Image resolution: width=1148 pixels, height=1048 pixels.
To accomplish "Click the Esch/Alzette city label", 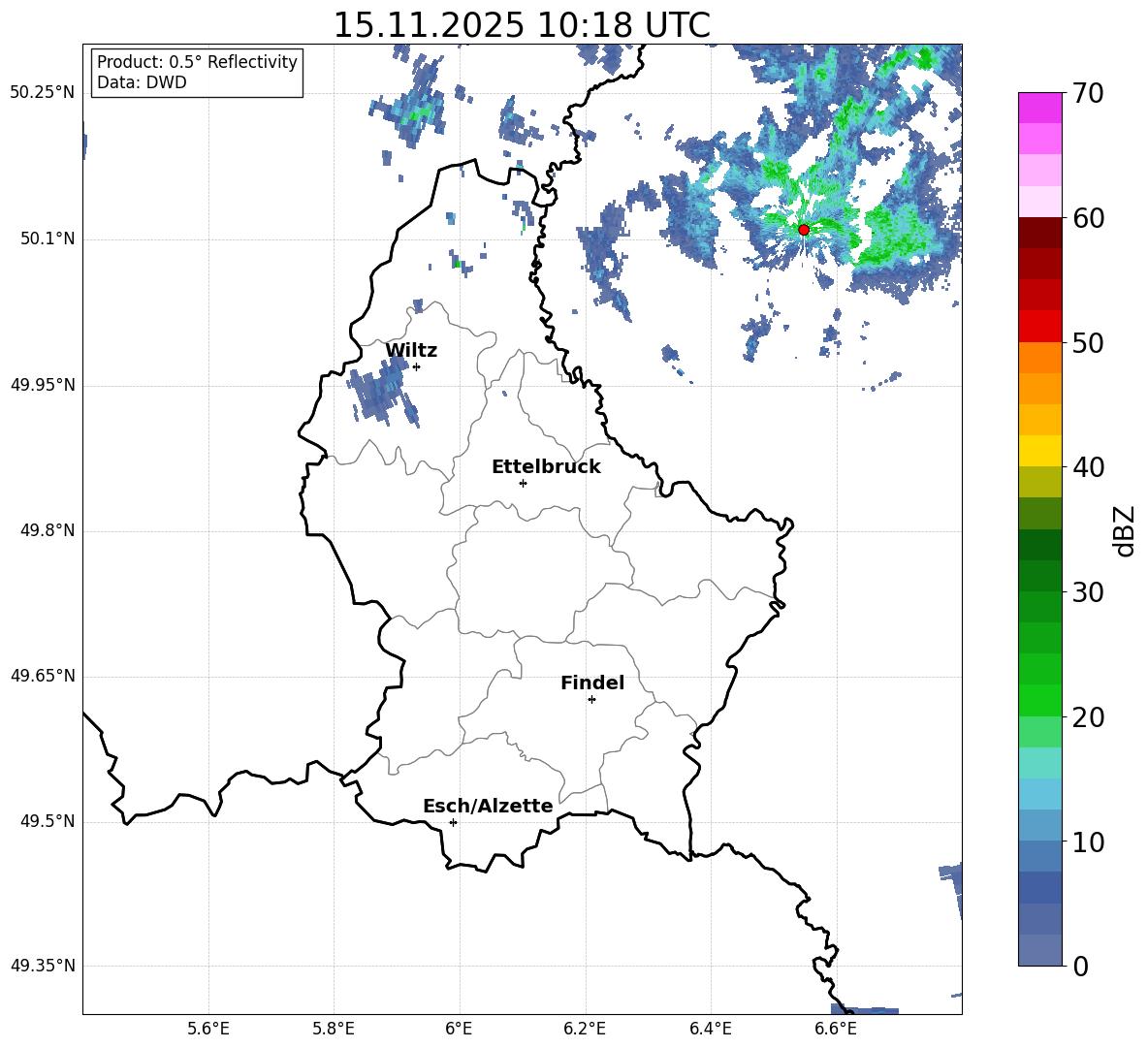I will [x=489, y=806].
